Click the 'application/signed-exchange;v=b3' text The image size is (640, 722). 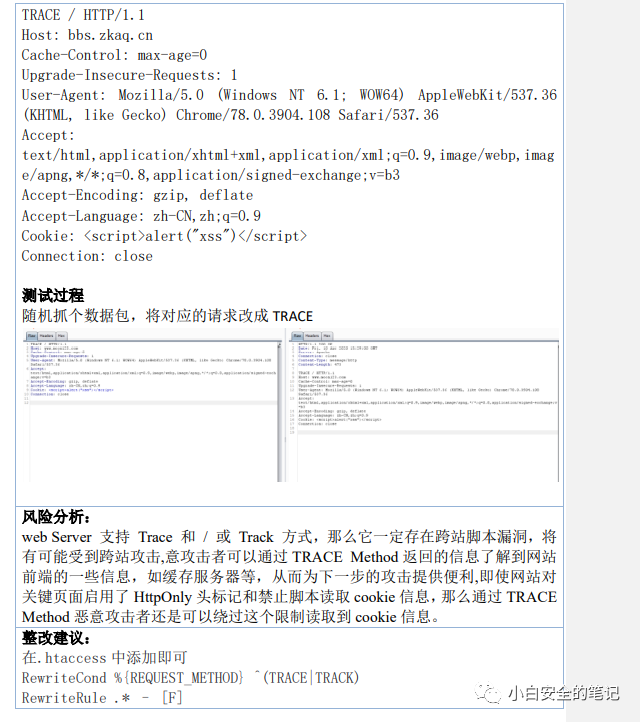point(276,175)
